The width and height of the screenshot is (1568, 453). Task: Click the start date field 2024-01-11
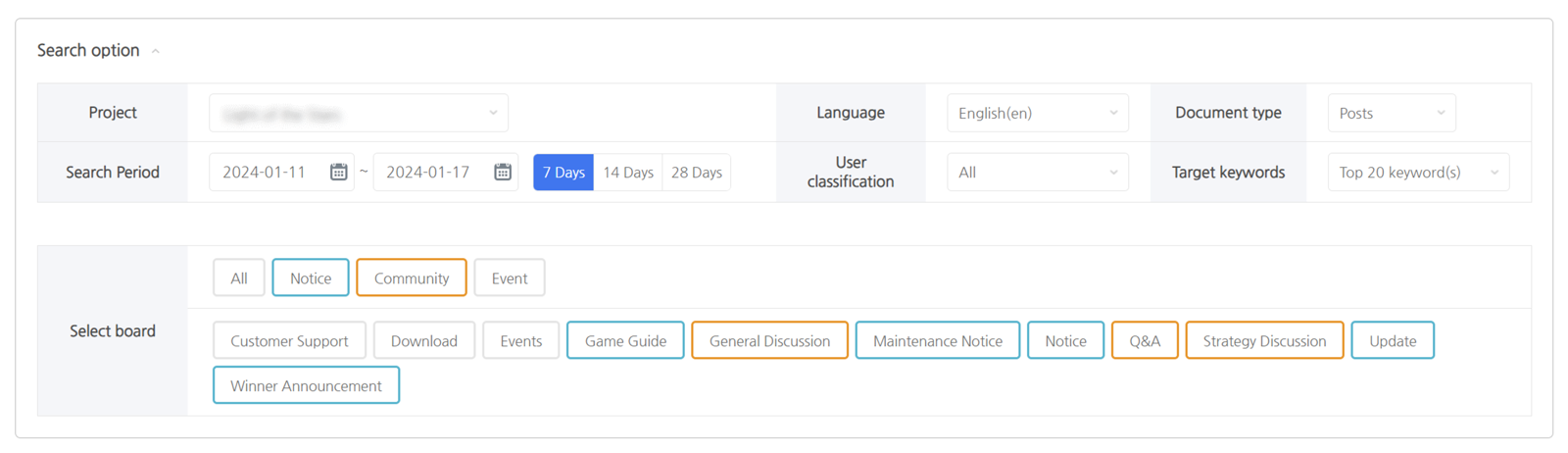click(x=265, y=173)
